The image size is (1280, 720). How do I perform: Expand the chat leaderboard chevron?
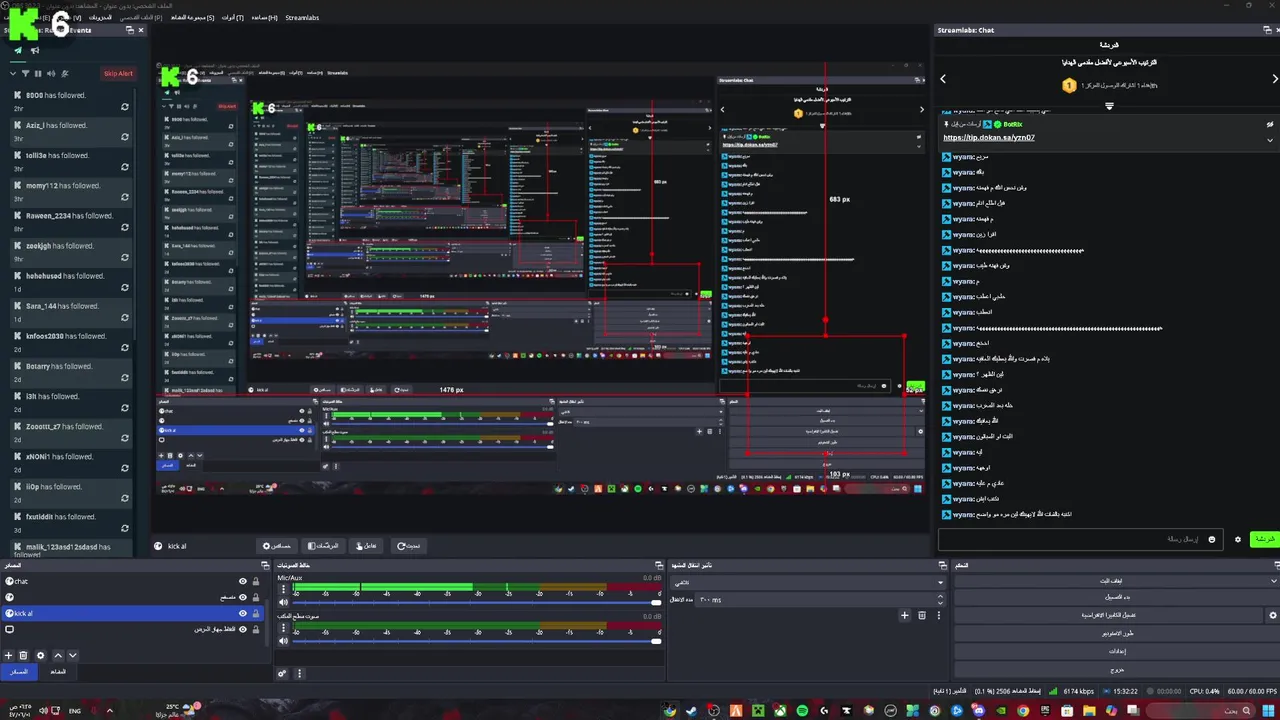click(x=1109, y=105)
